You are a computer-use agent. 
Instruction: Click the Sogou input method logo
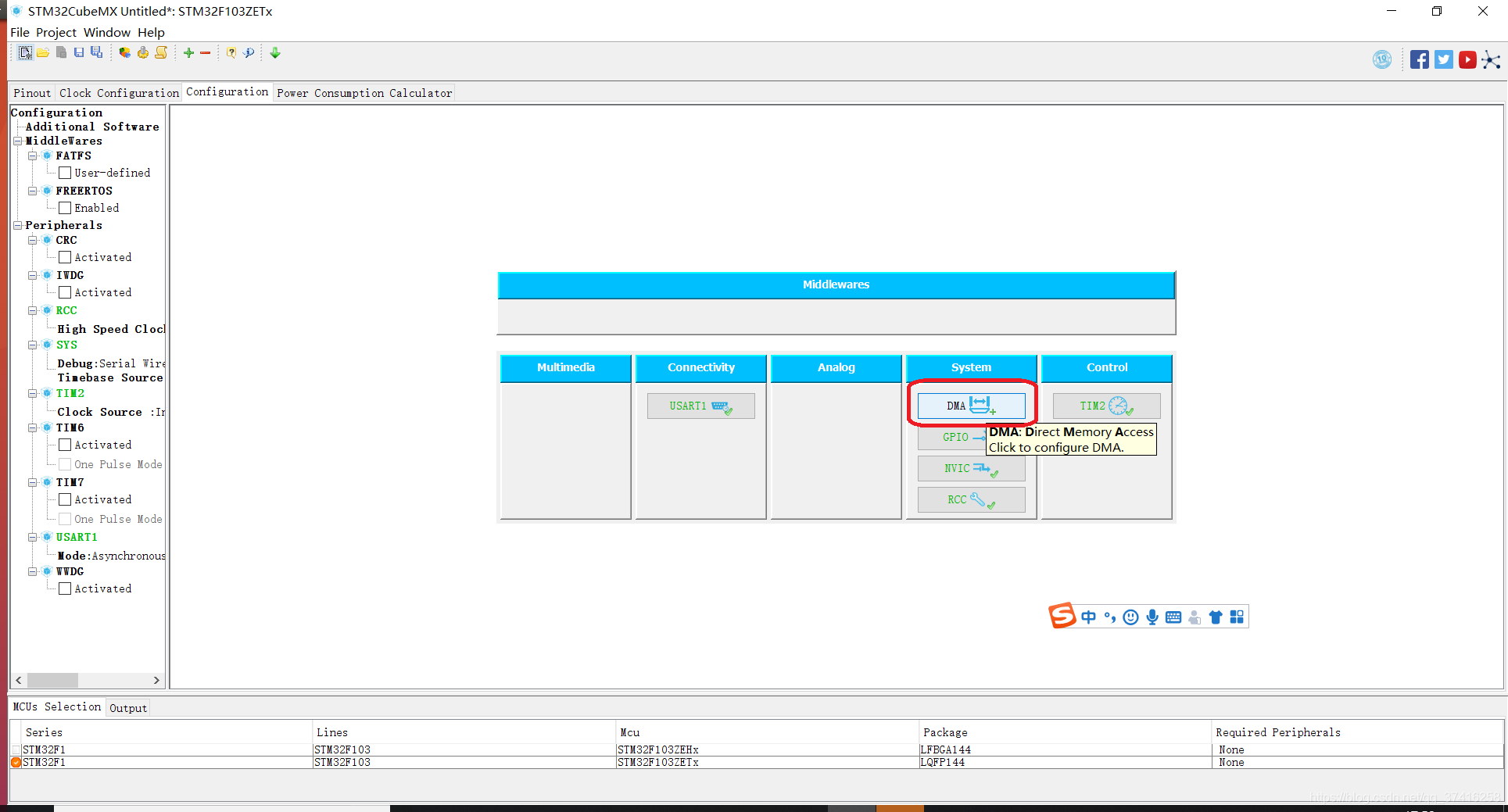1062,616
